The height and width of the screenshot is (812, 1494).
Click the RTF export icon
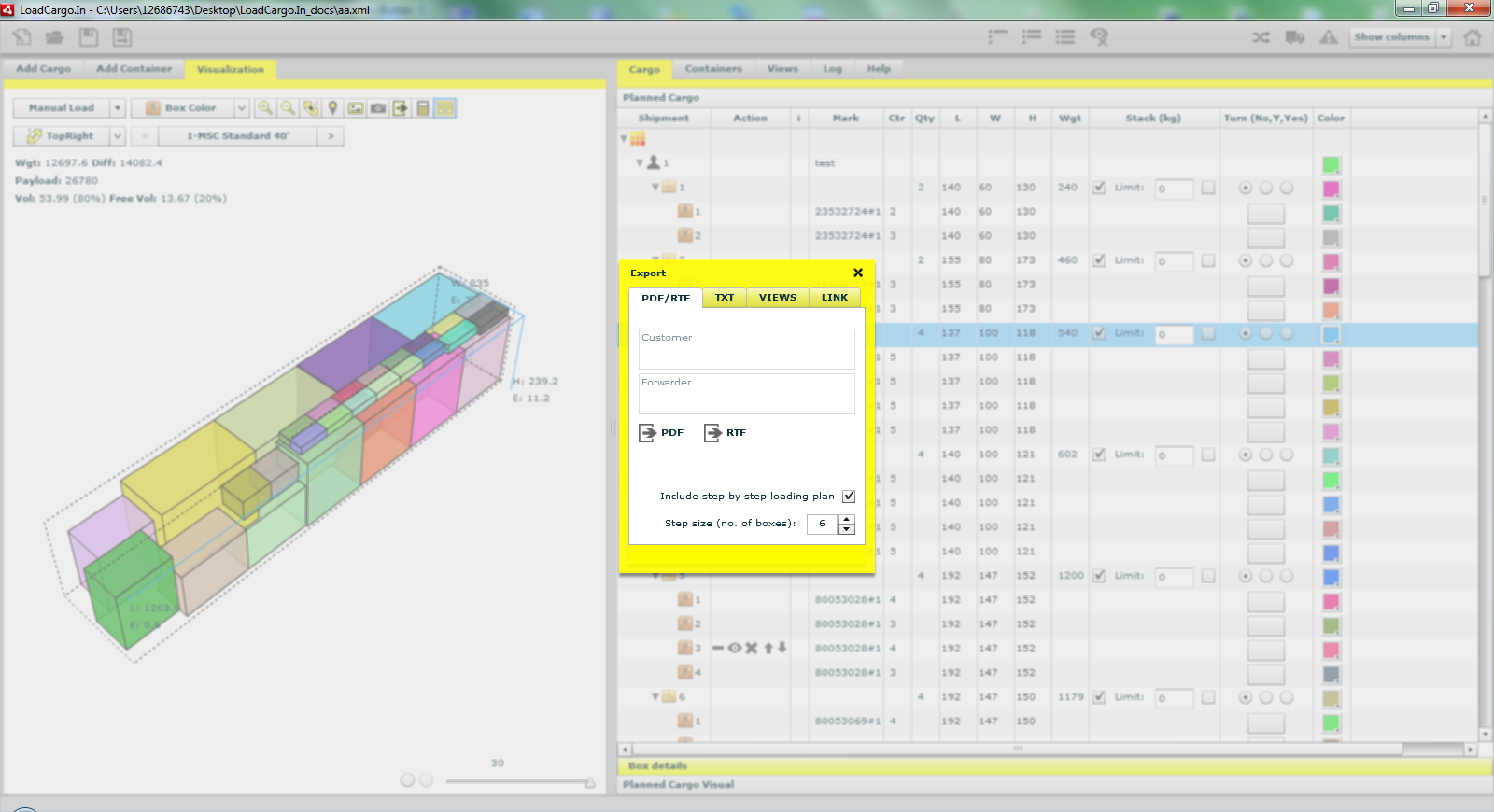(x=713, y=433)
